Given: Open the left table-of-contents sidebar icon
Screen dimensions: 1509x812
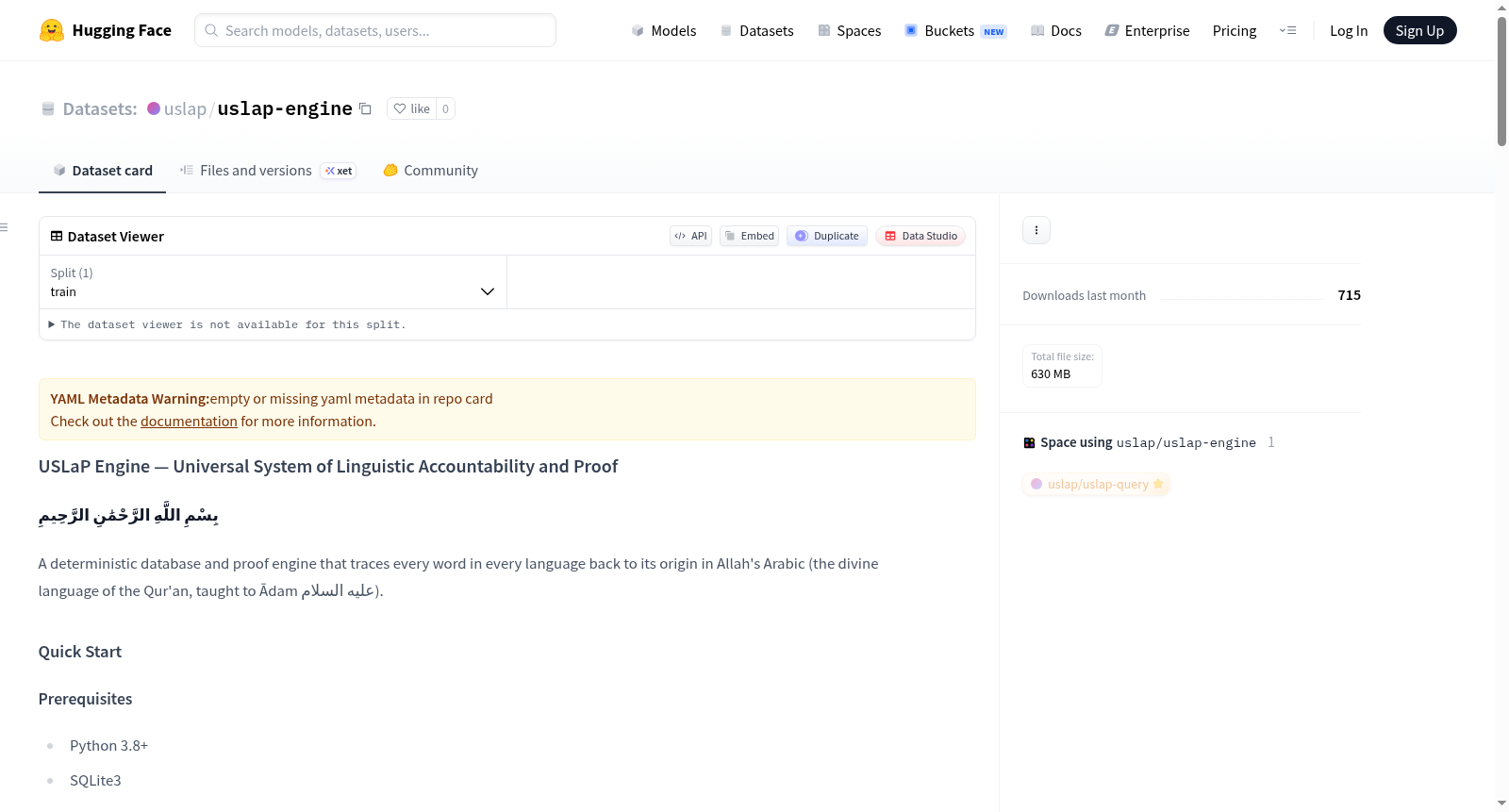Looking at the screenshot, I should [x=5, y=227].
